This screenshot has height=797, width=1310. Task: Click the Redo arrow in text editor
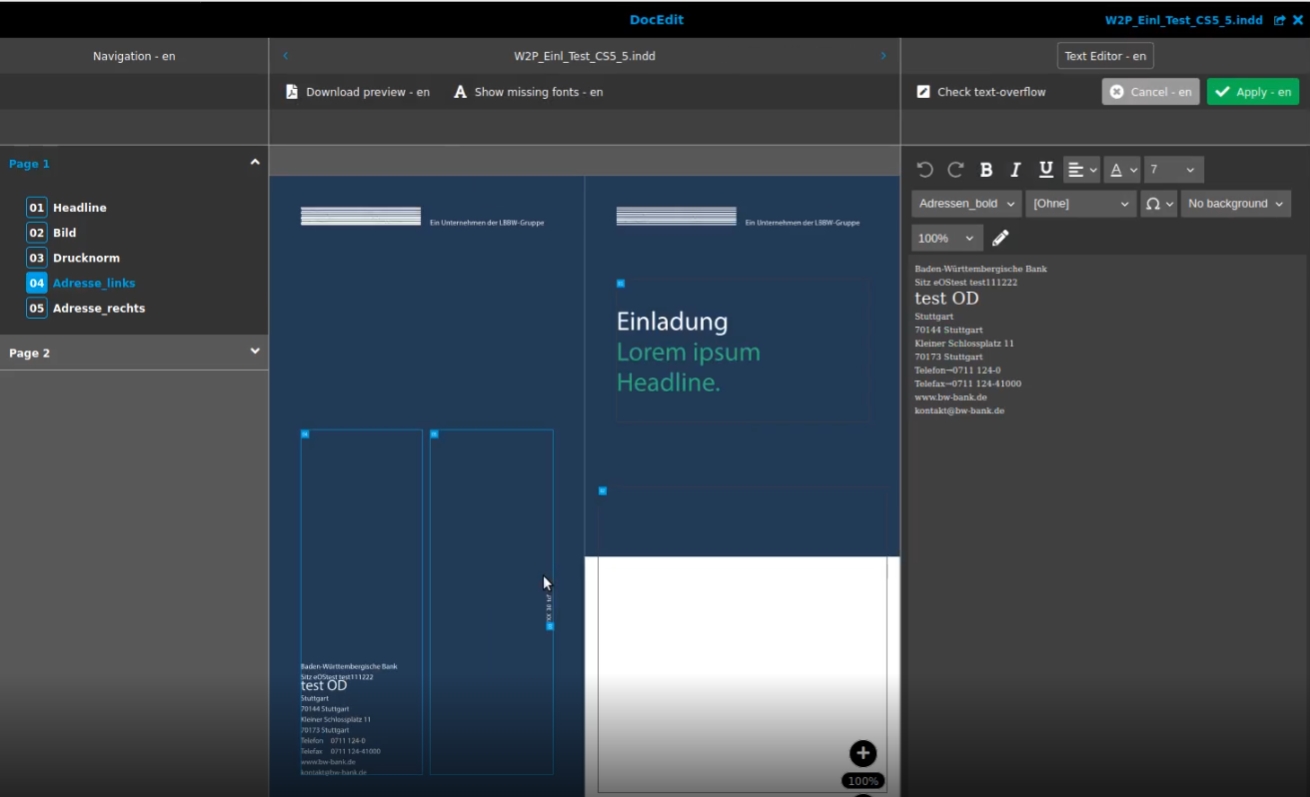955,170
